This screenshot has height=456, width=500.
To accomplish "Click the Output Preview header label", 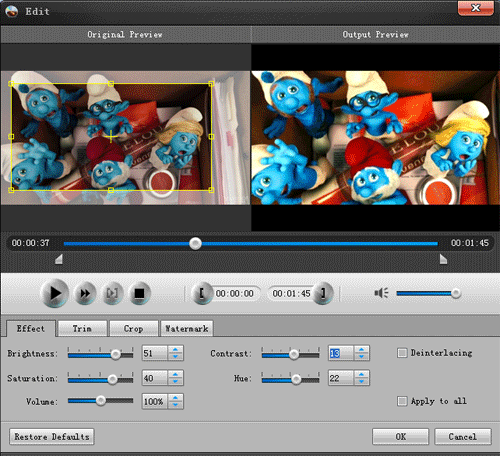I will pos(375,35).
